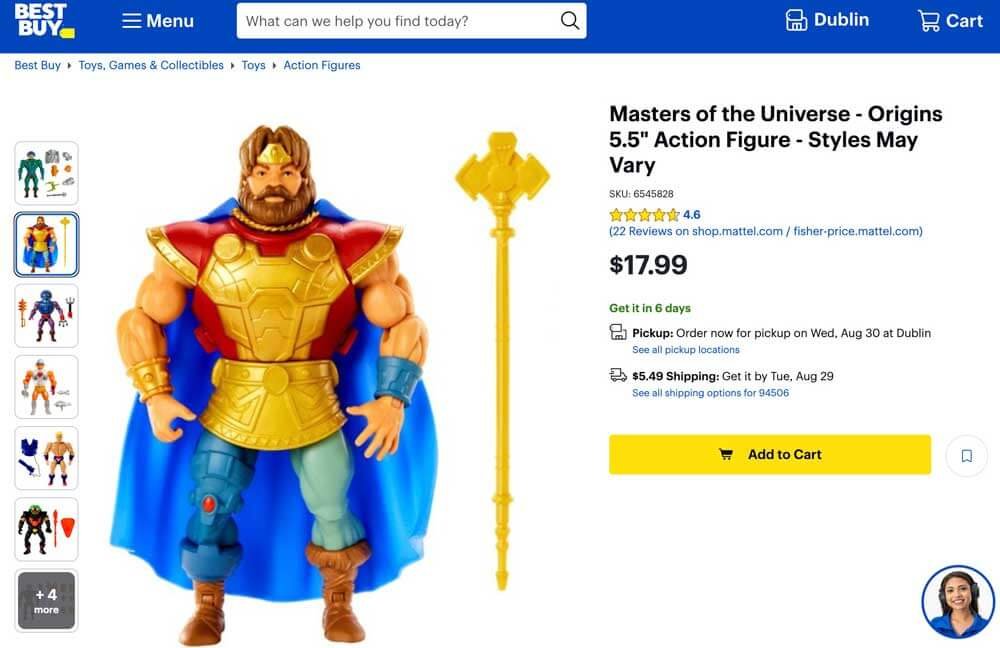Open the Dublin store location selector

tap(826, 19)
